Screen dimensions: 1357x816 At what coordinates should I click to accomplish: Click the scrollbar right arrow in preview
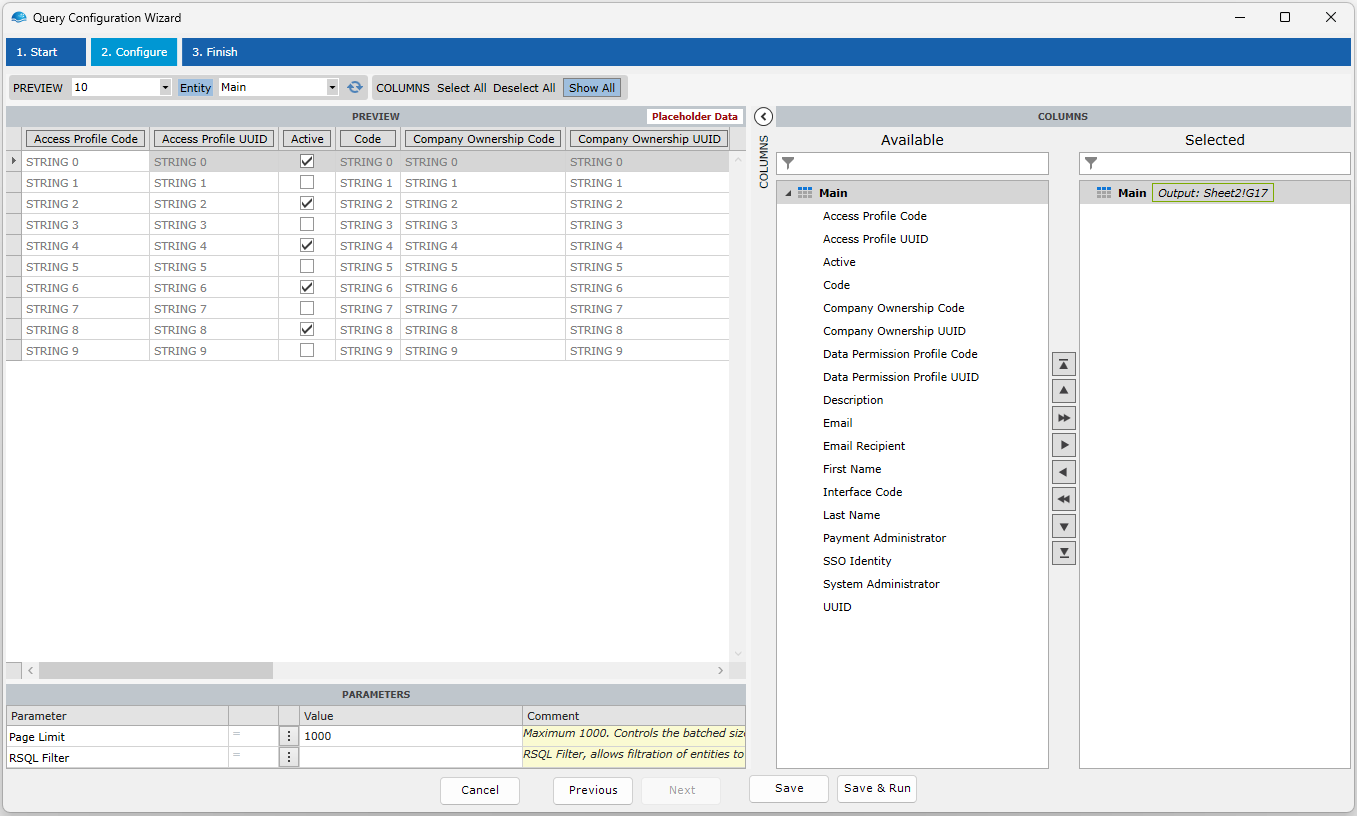click(720, 670)
